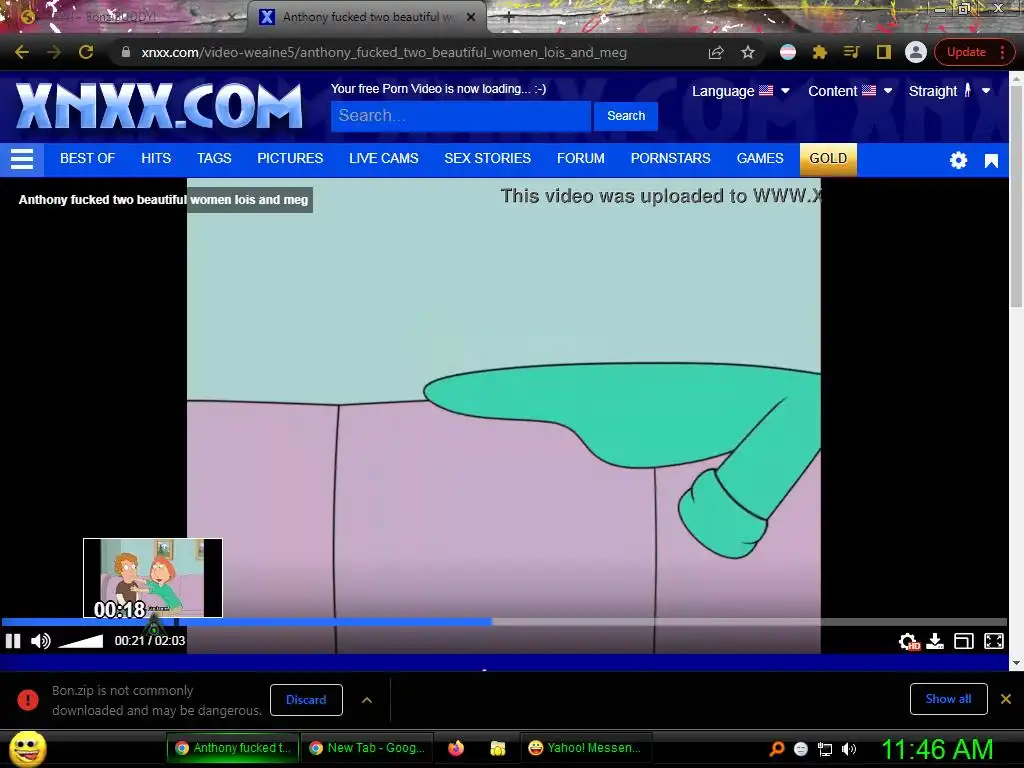
Task: Click the download warning icon
Action: click(x=28, y=700)
